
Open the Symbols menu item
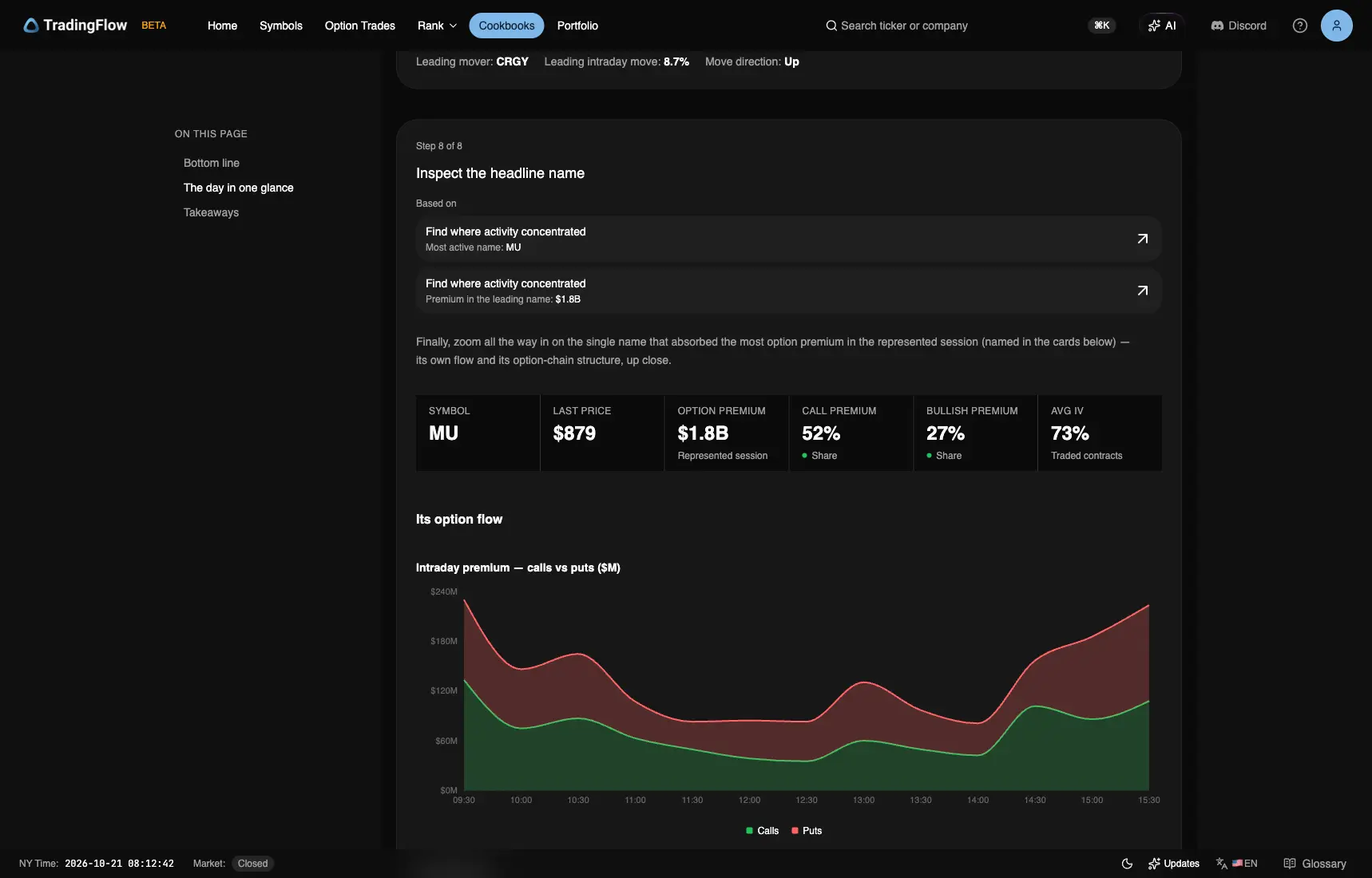[x=281, y=26]
